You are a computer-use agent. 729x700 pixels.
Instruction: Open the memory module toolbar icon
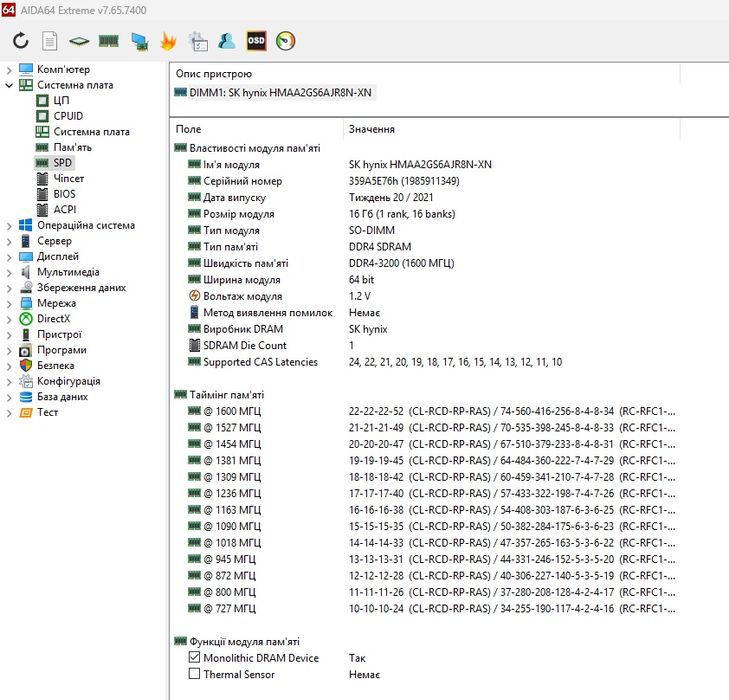(x=109, y=41)
